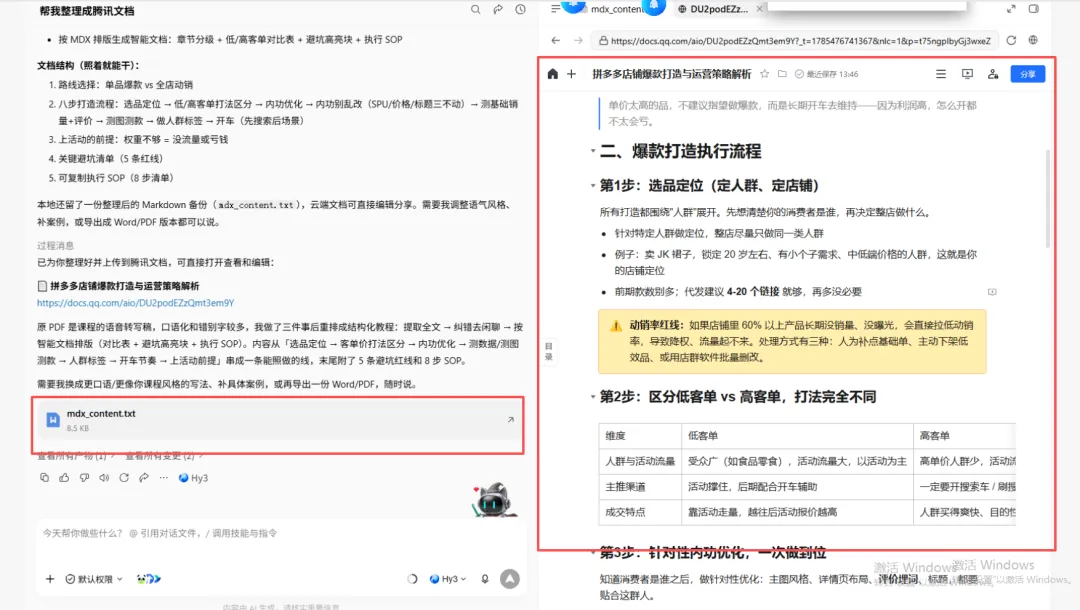The image size is (1080, 610).
Task: Go forward in the embedded browser
Action: 578,41
